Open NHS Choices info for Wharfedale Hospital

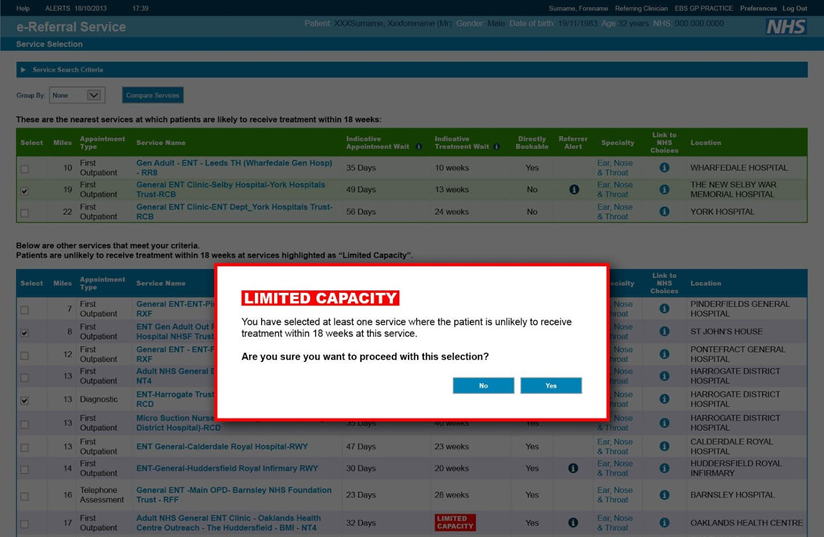click(x=664, y=168)
